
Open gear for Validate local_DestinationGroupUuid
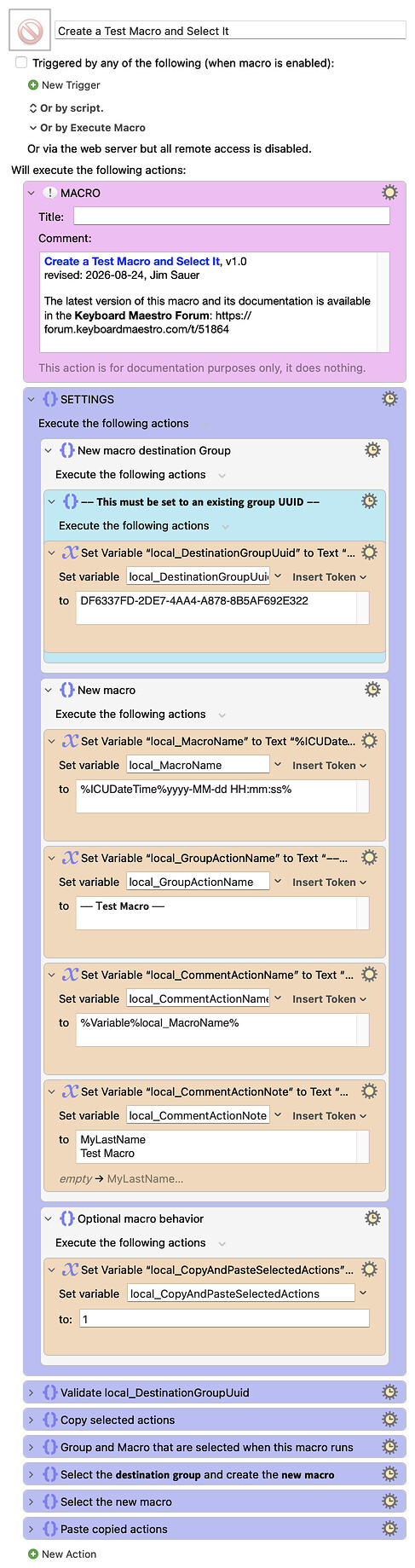(389, 1392)
